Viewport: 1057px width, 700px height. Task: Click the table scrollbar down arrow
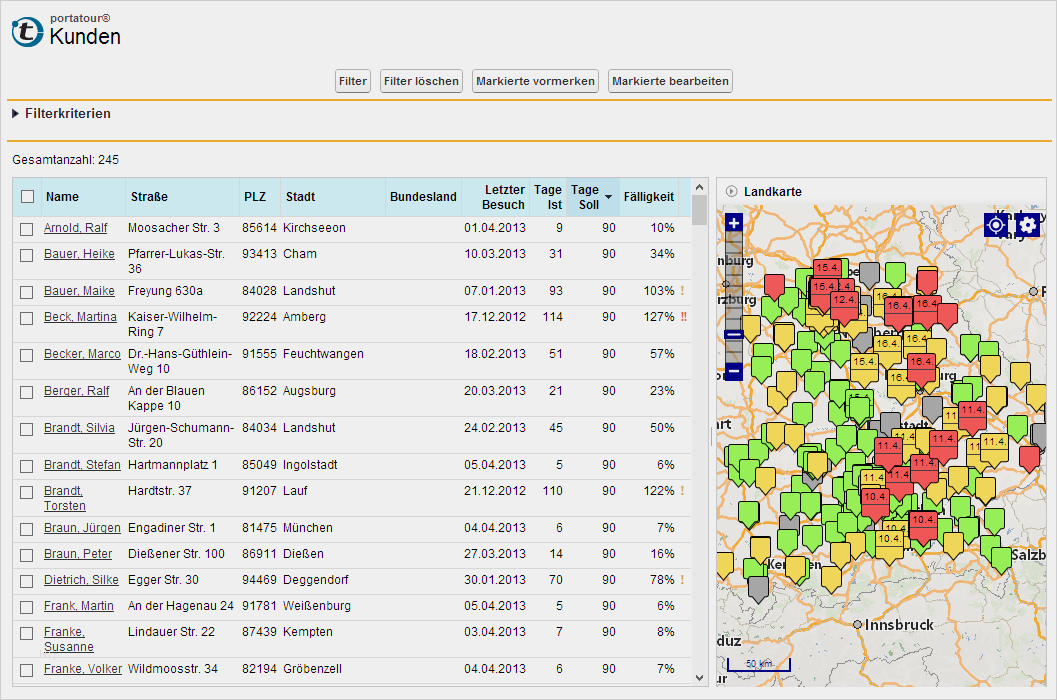tap(699, 677)
